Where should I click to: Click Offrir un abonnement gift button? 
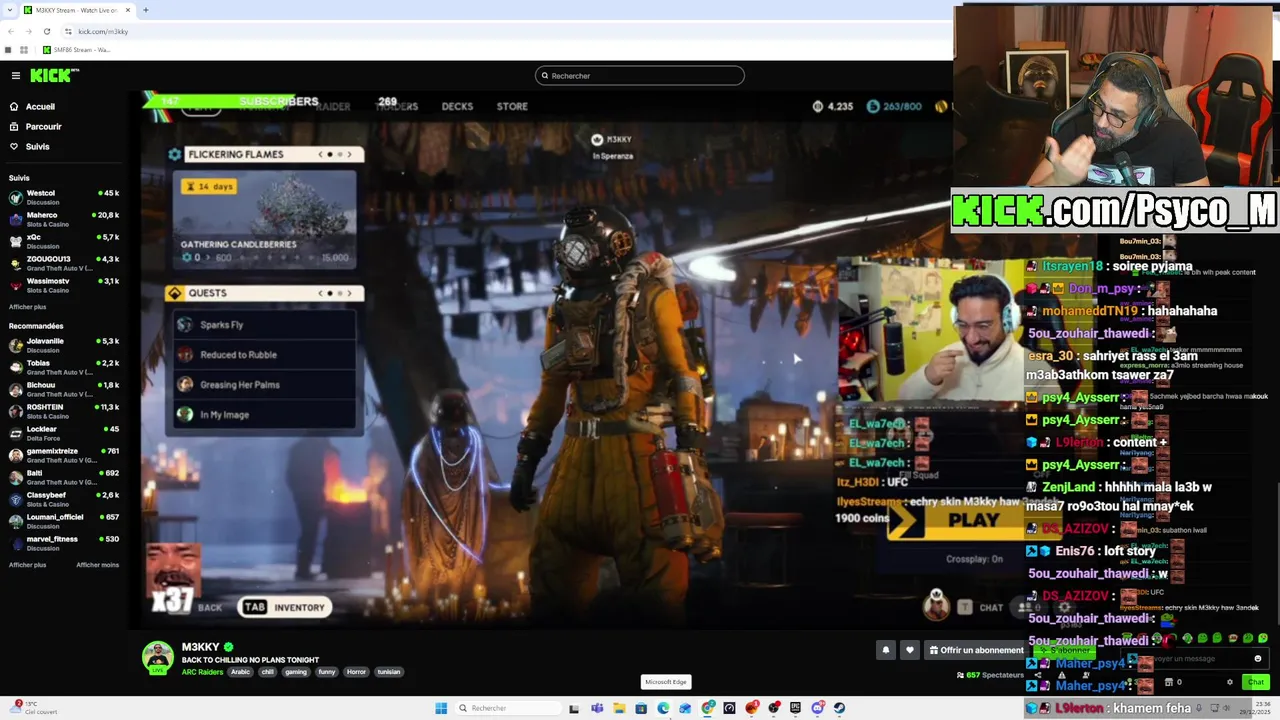click(x=976, y=650)
